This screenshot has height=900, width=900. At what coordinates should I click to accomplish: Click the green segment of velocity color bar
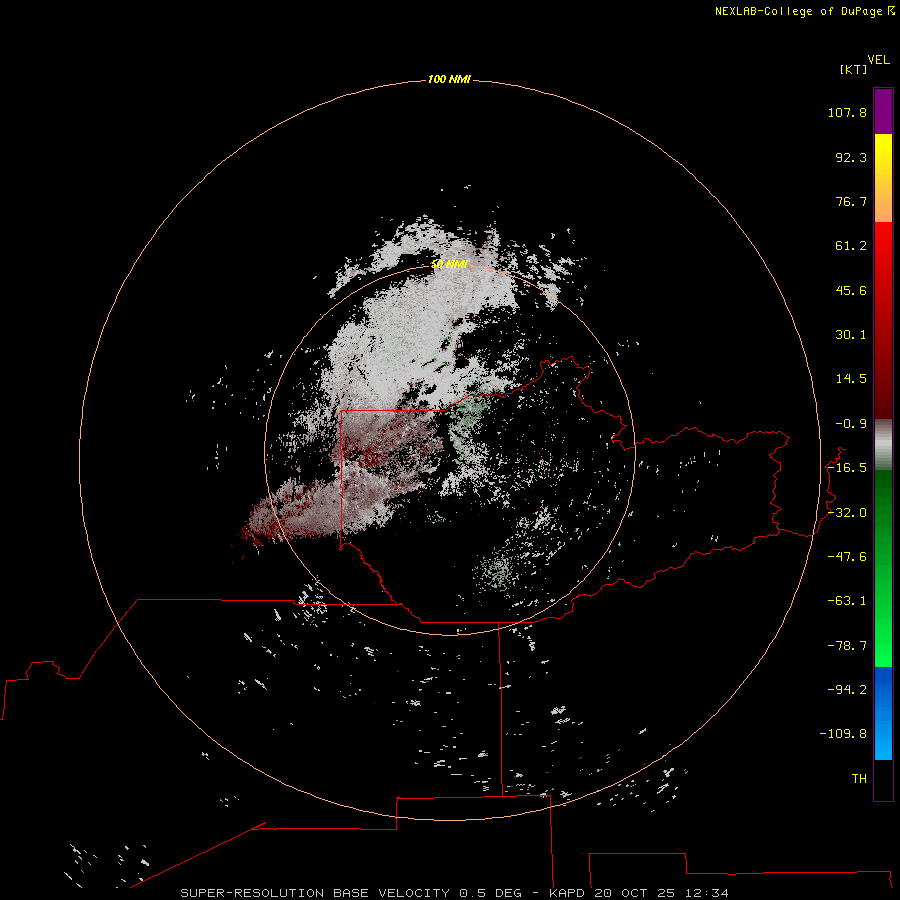point(883,568)
